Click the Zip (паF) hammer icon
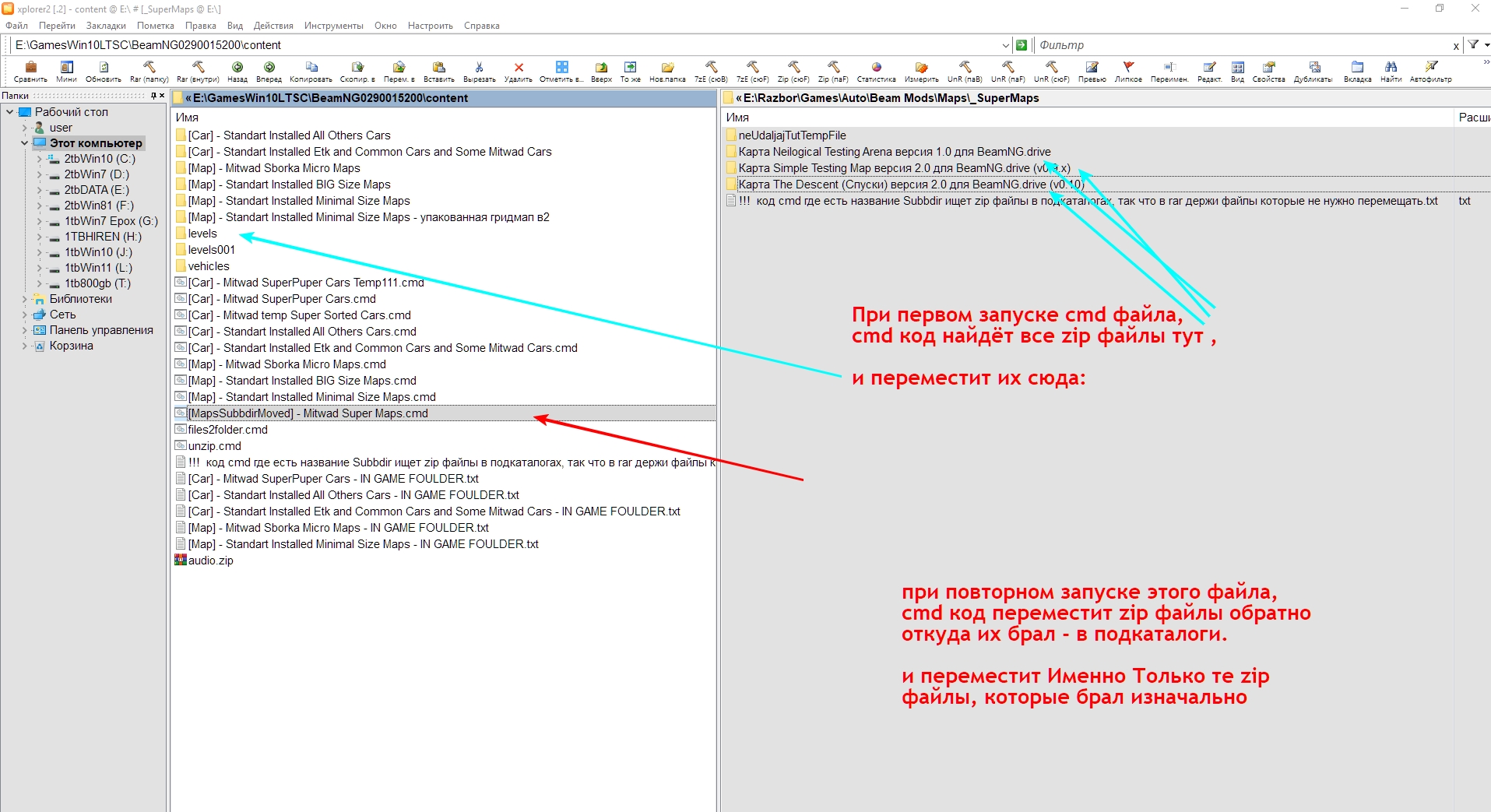This screenshot has width=1491, height=812. click(x=833, y=67)
